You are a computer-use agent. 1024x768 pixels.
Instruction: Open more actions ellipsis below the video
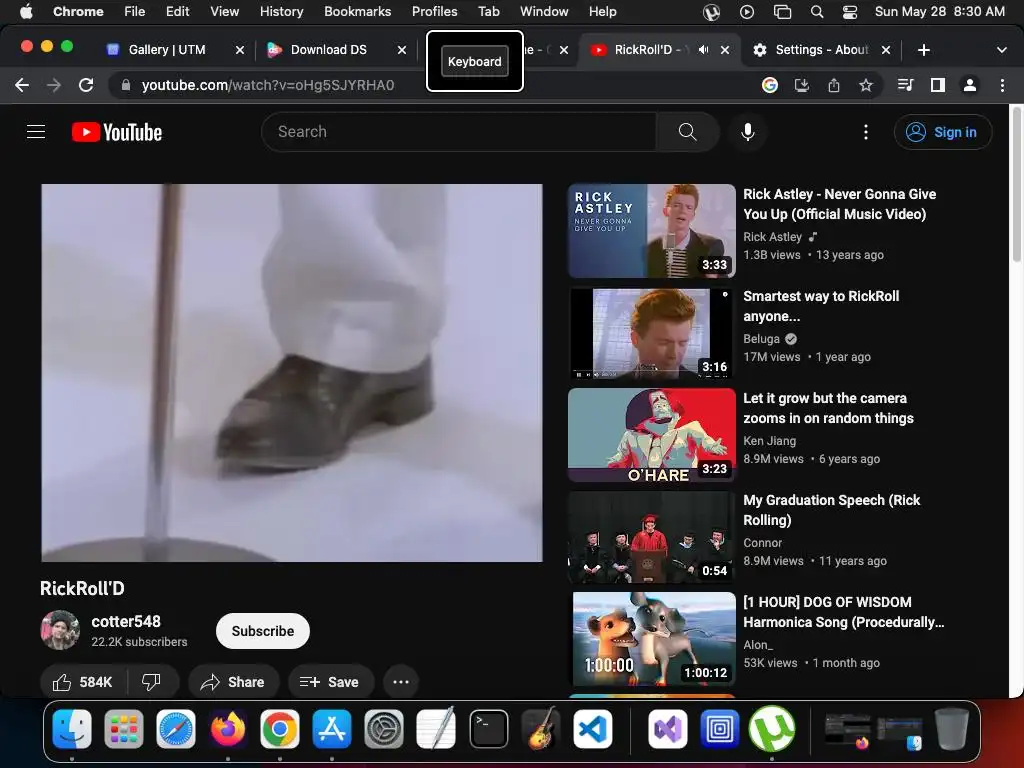pos(401,682)
